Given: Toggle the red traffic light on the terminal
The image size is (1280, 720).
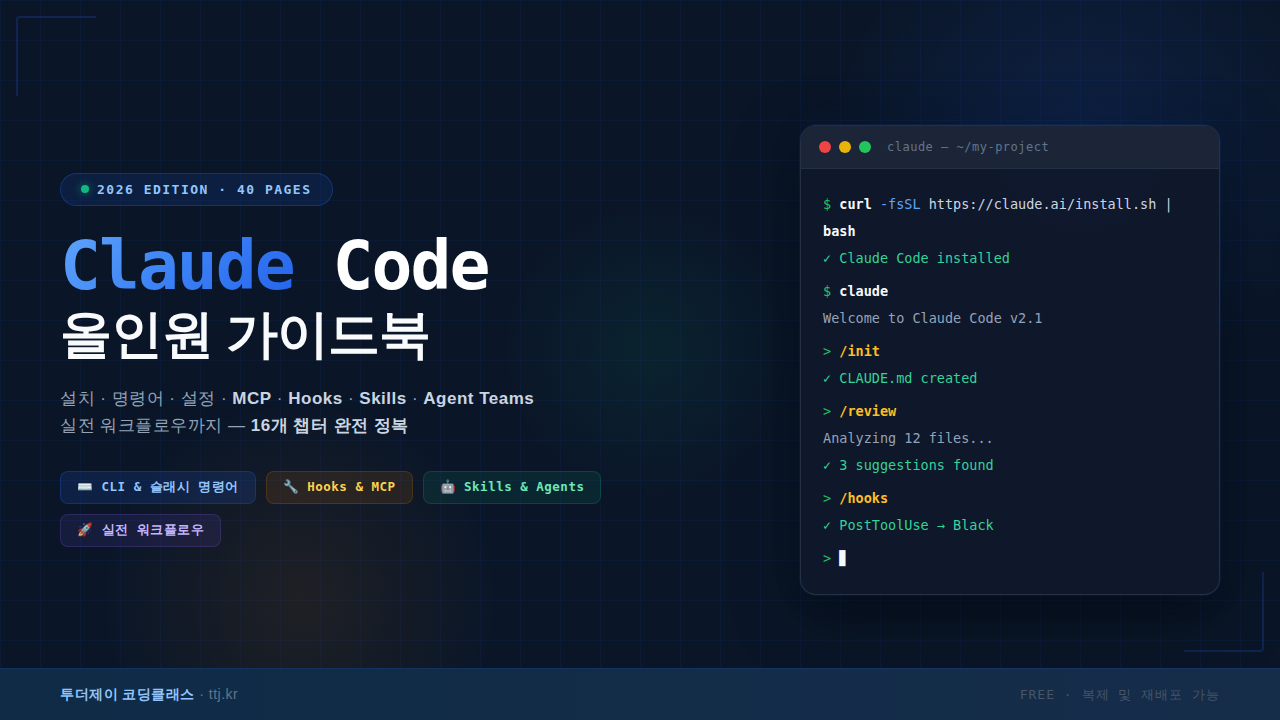Looking at the screenshot, I should click(x=824, y=146).
